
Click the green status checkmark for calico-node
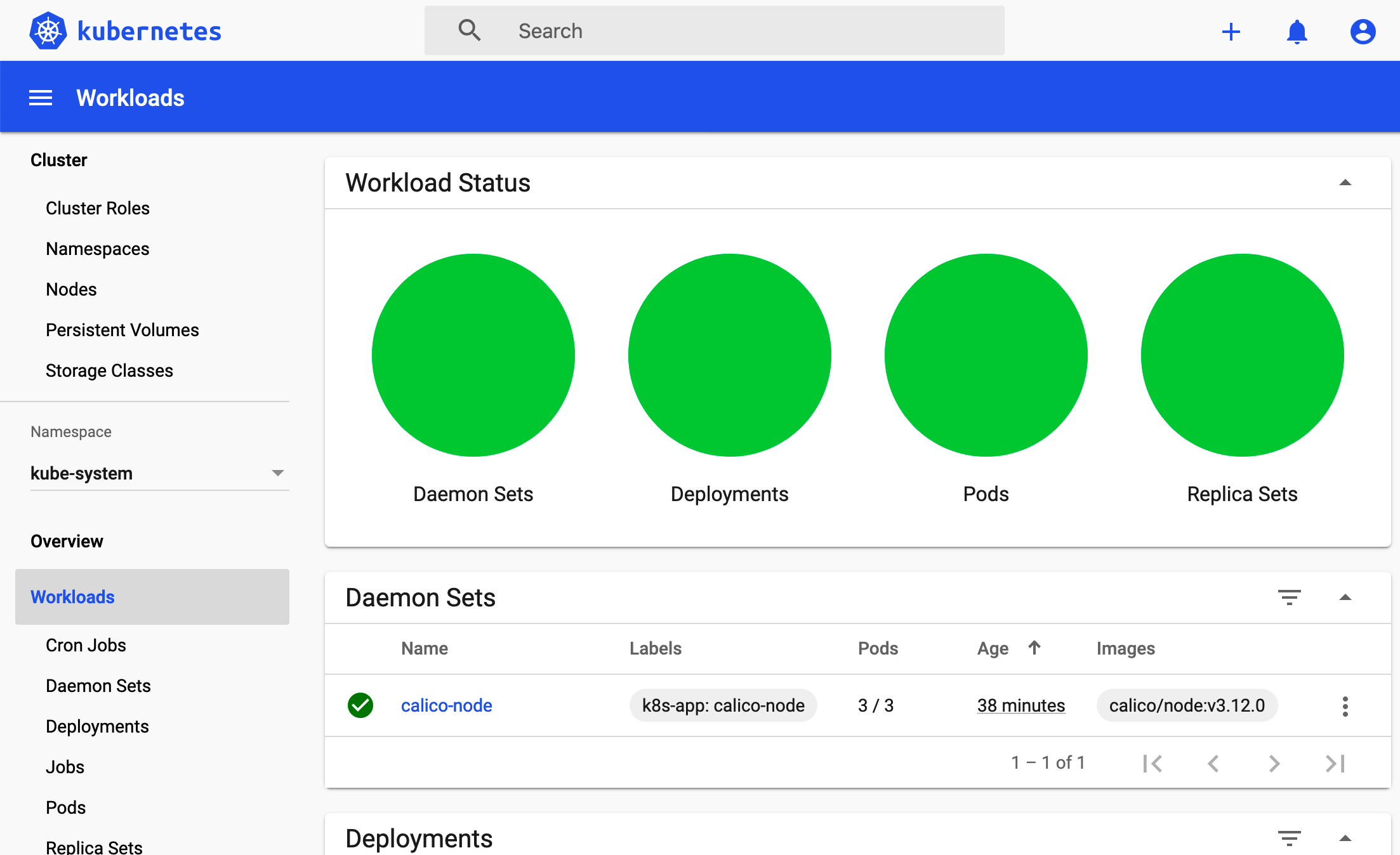(362, 705)
